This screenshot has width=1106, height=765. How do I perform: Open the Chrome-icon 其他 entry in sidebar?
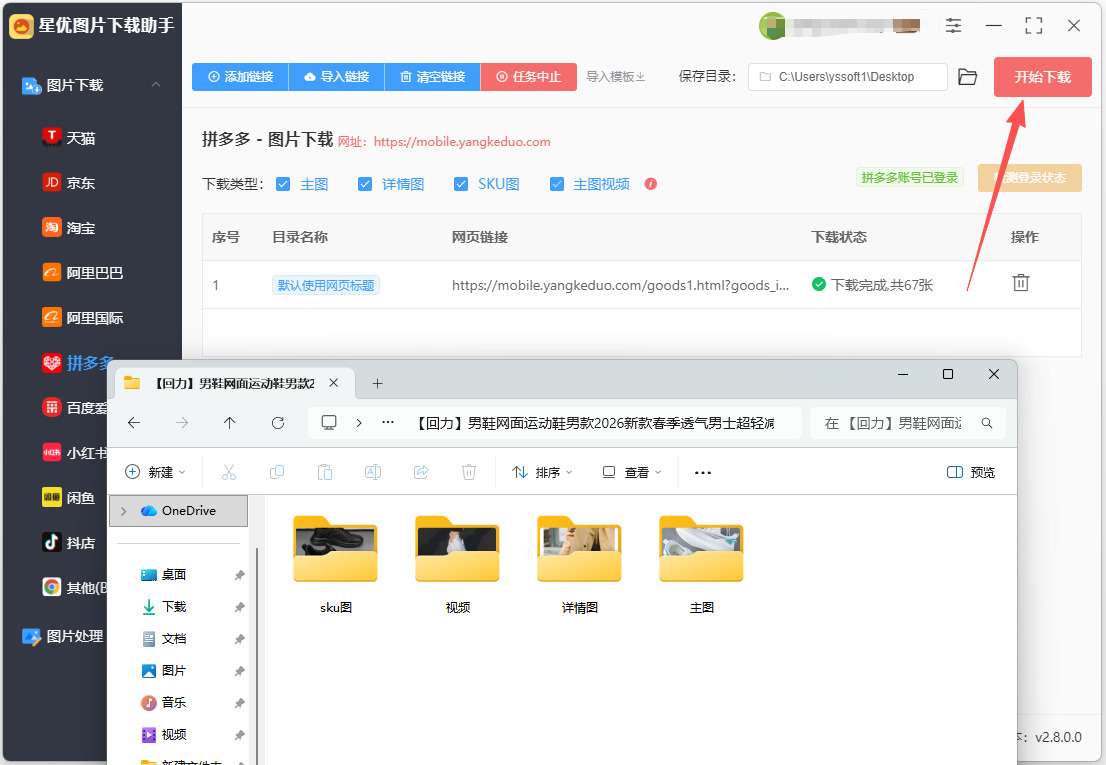coord(75,587)
